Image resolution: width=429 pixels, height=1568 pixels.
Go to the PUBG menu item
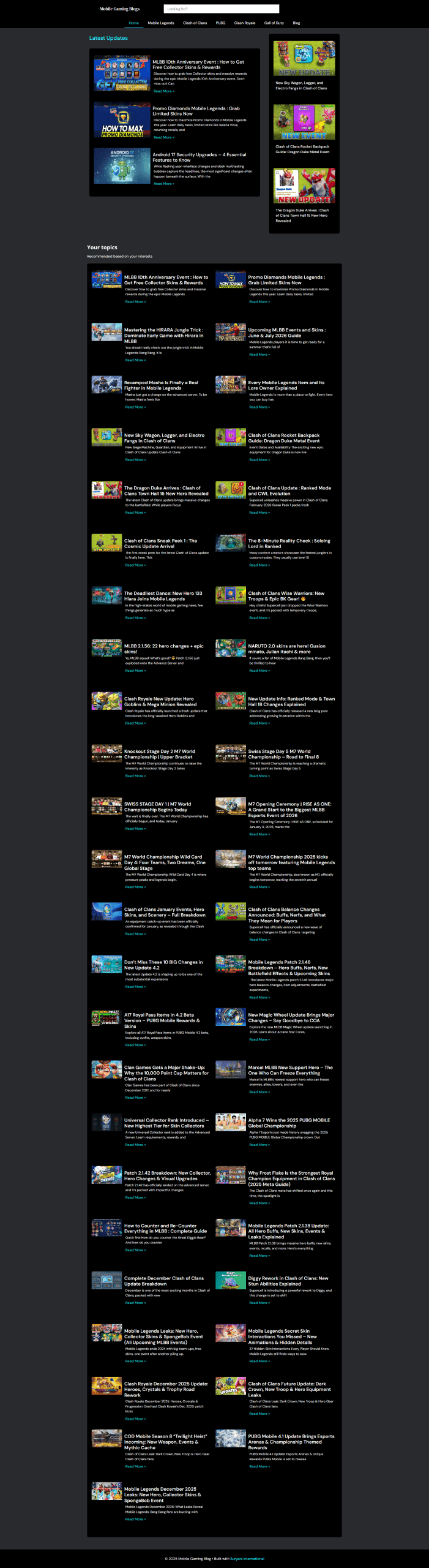220,23
